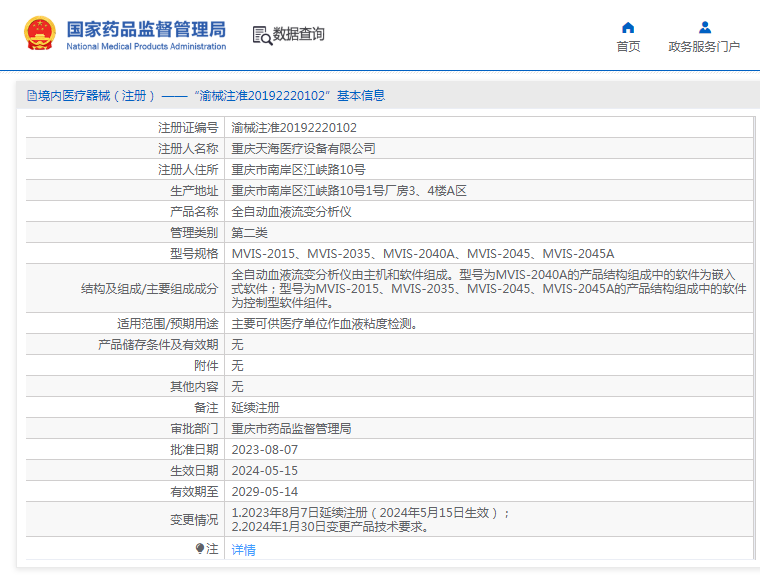Click 重庆市药品监督管理局 cell

[x=291, y=428]
